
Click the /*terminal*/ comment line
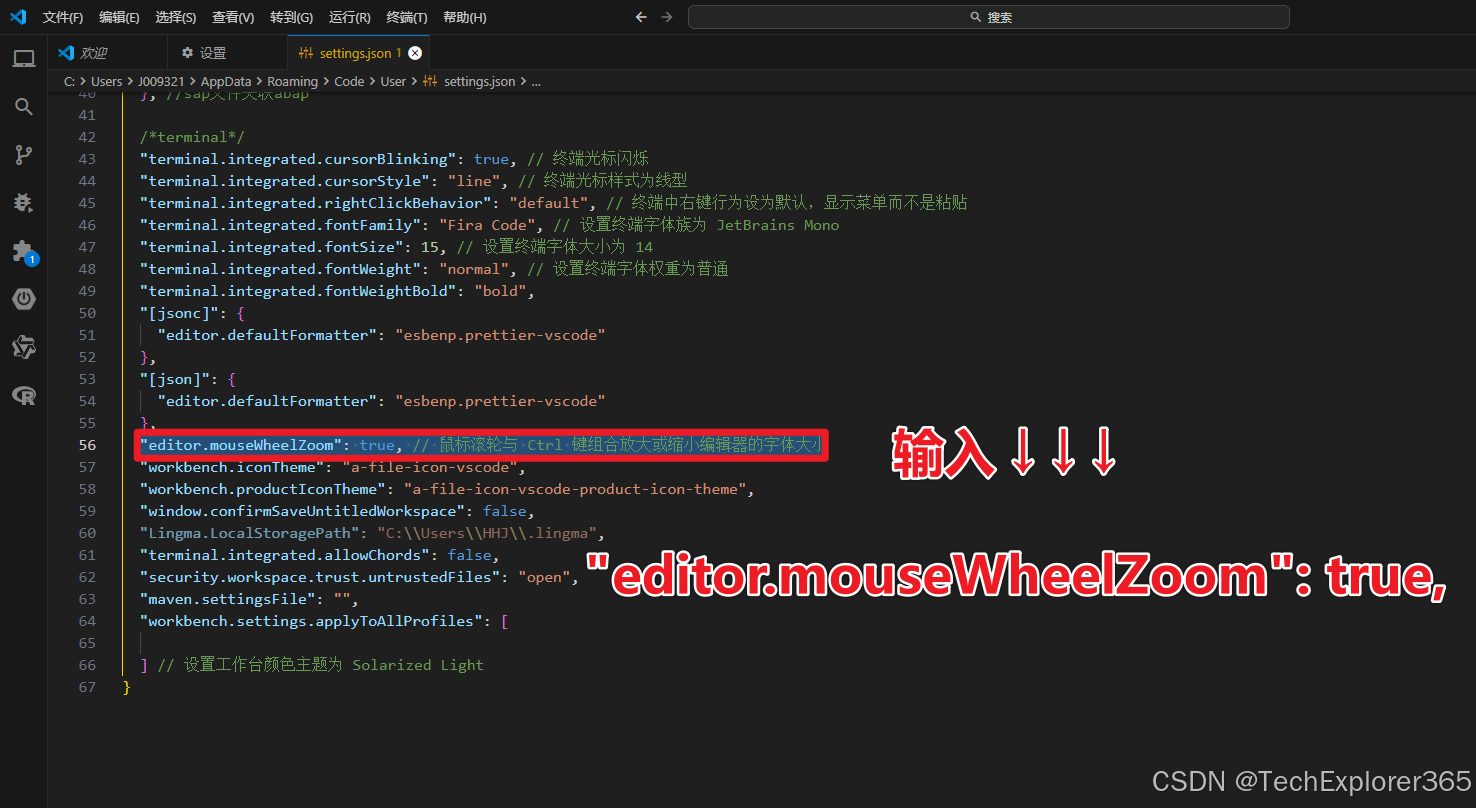coord(193,137)
